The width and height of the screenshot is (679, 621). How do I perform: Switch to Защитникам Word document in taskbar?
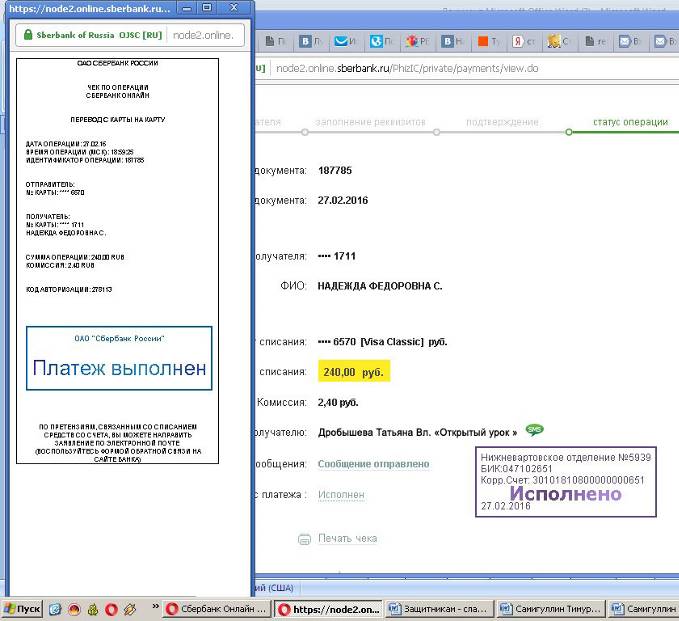point(440,609)
